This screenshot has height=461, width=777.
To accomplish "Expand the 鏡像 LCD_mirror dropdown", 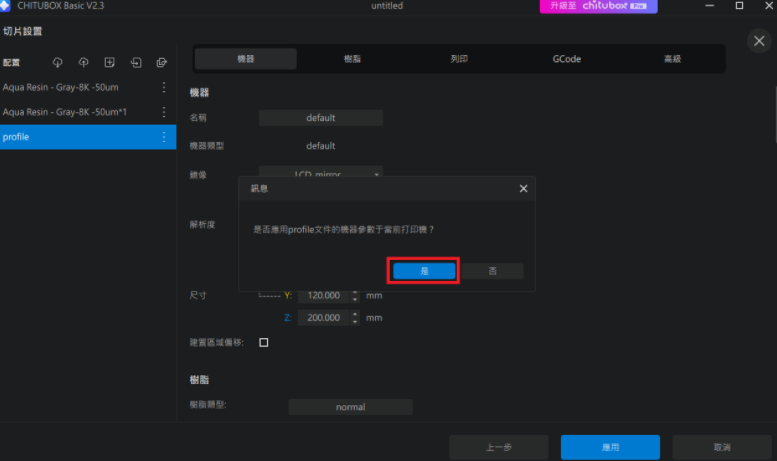I will coord(376,174).
